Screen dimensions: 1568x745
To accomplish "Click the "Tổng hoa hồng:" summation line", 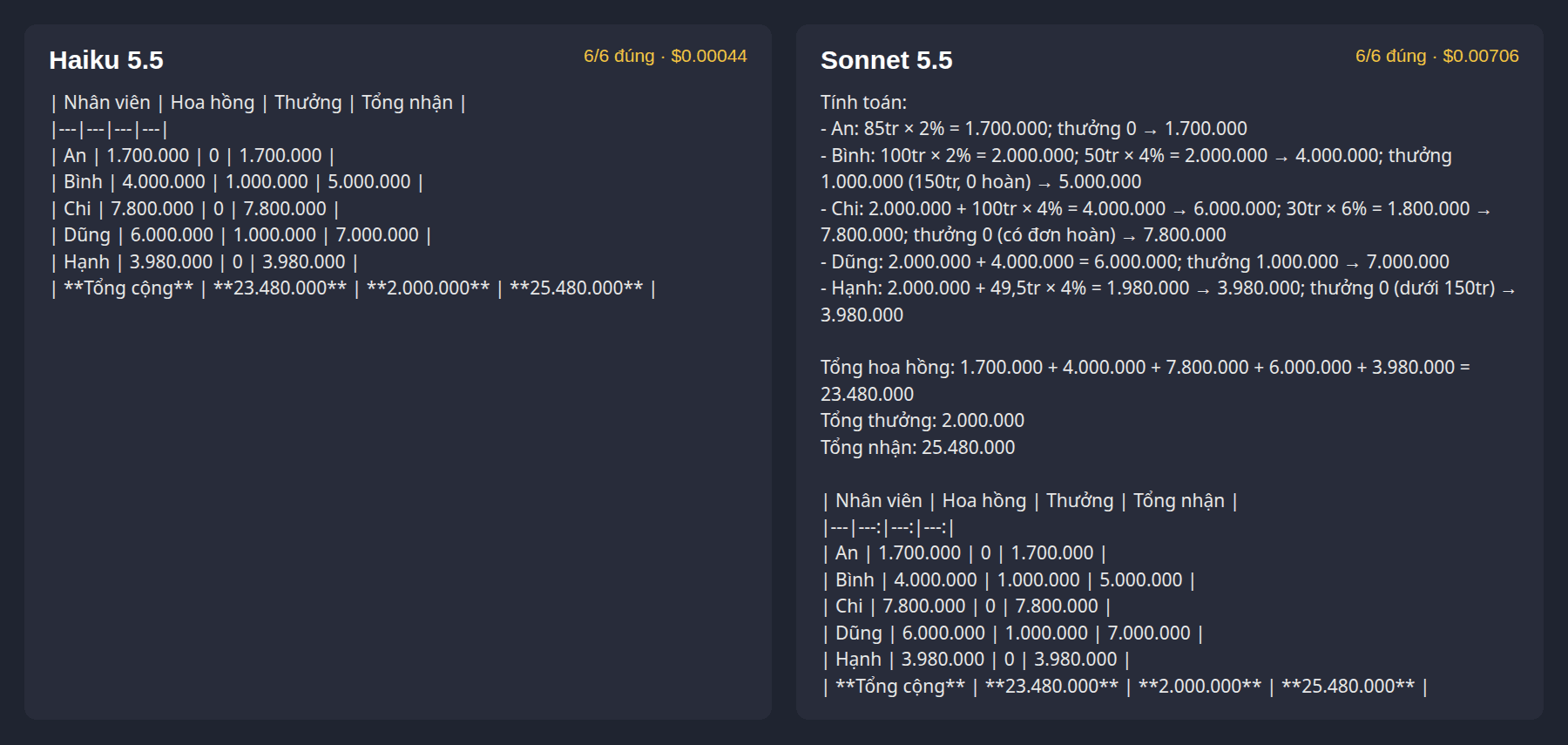I will tap(1146, 381).
